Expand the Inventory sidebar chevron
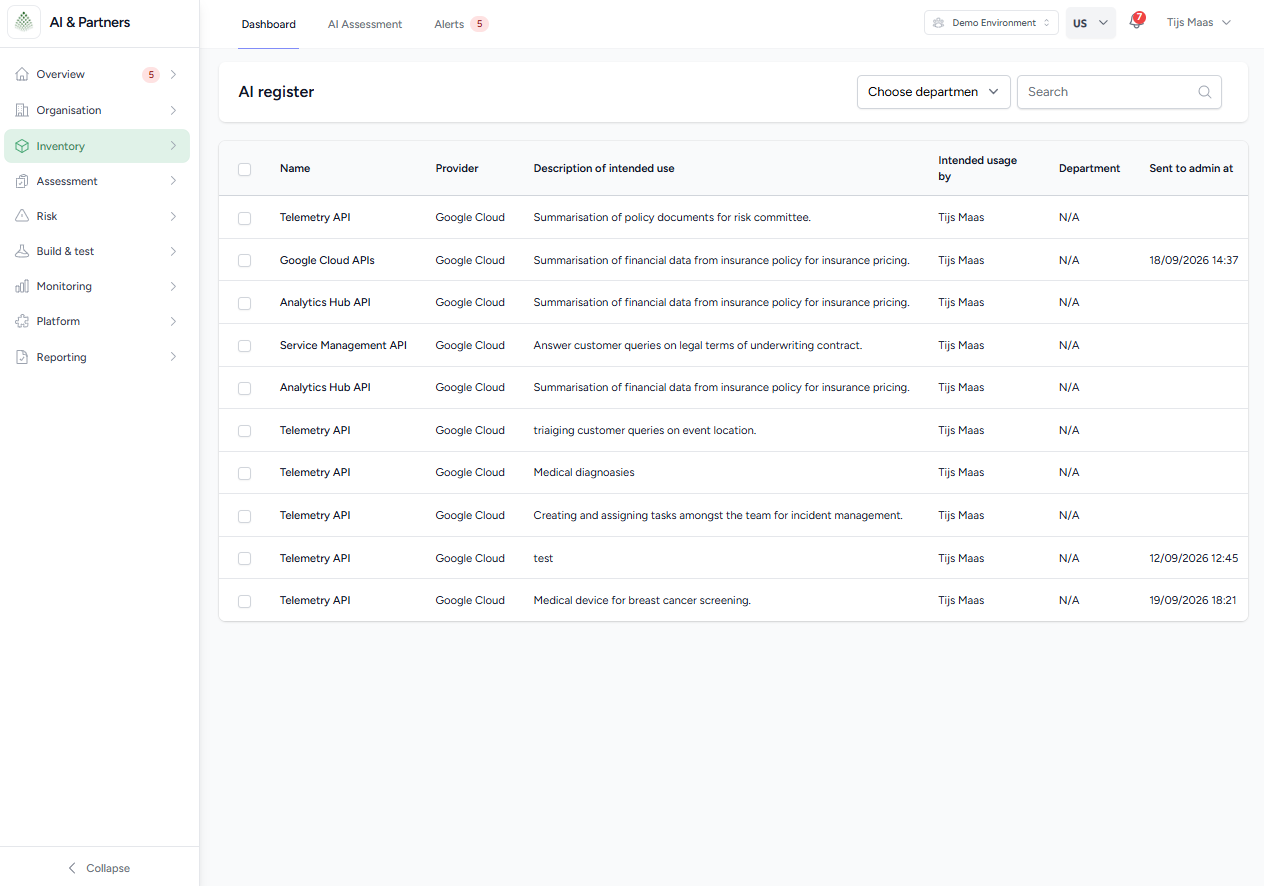 pos(173,146)
